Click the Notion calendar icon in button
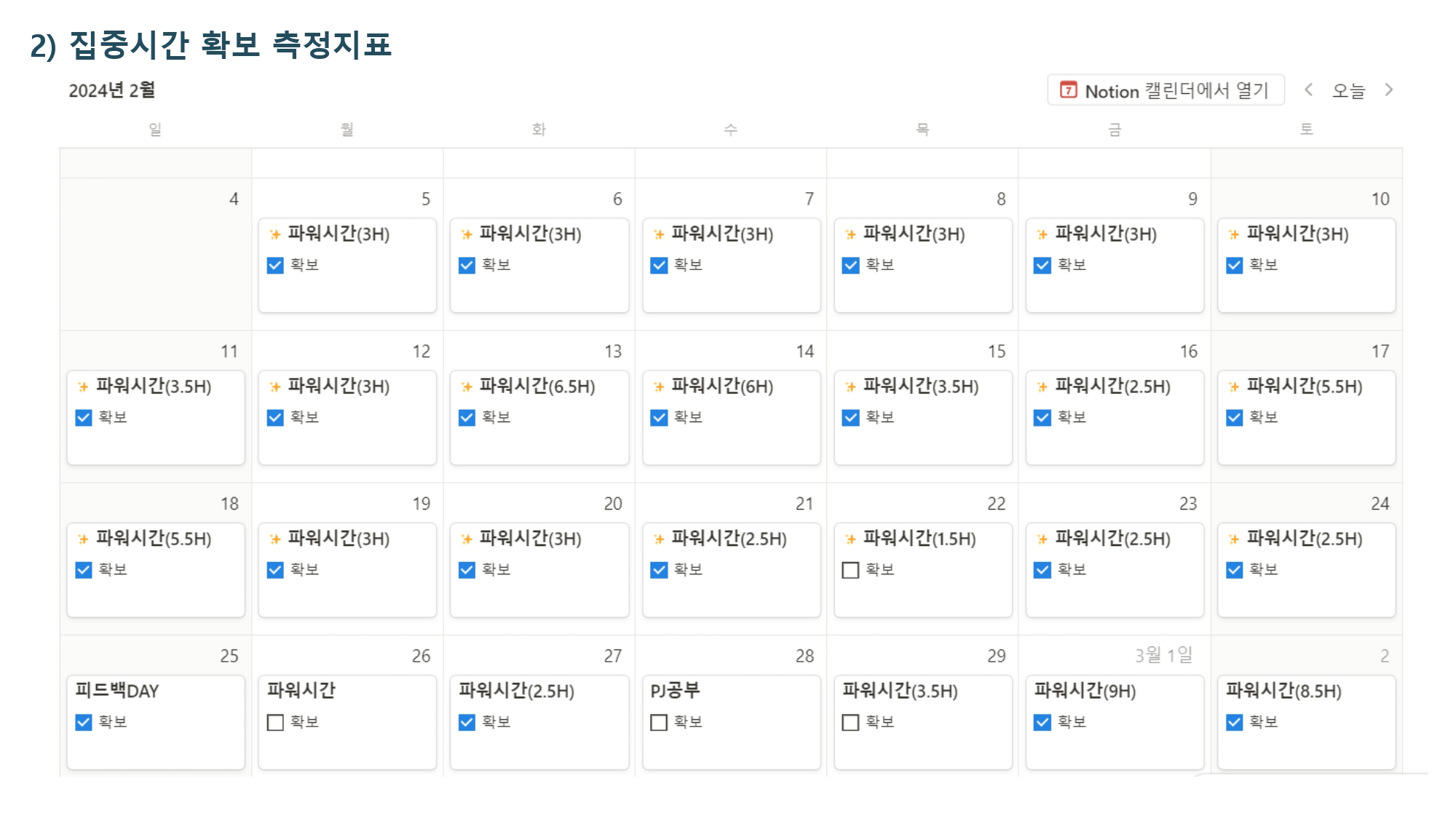Viewport: 1456px width, 819px height. pos(1068,90)
